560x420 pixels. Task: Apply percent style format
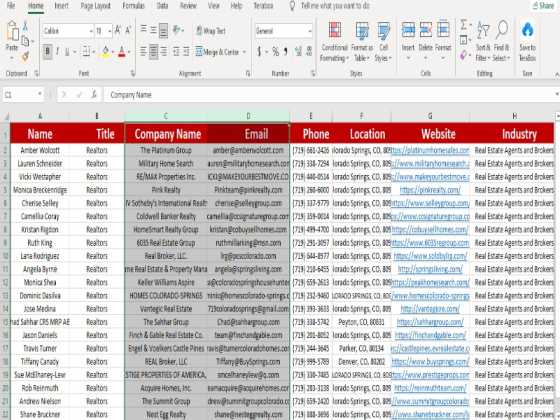click(x=275, y=52)
